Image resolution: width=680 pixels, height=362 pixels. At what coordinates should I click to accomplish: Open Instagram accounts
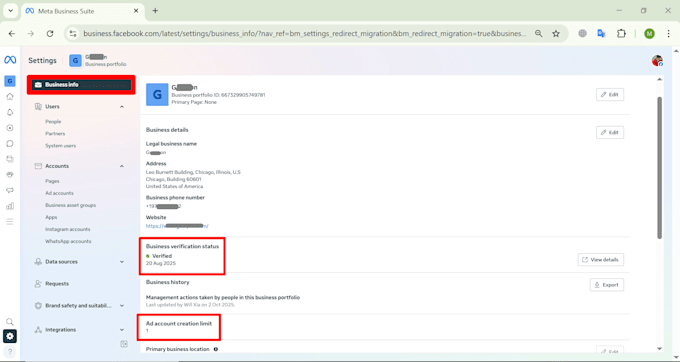(x=68, y=229)
